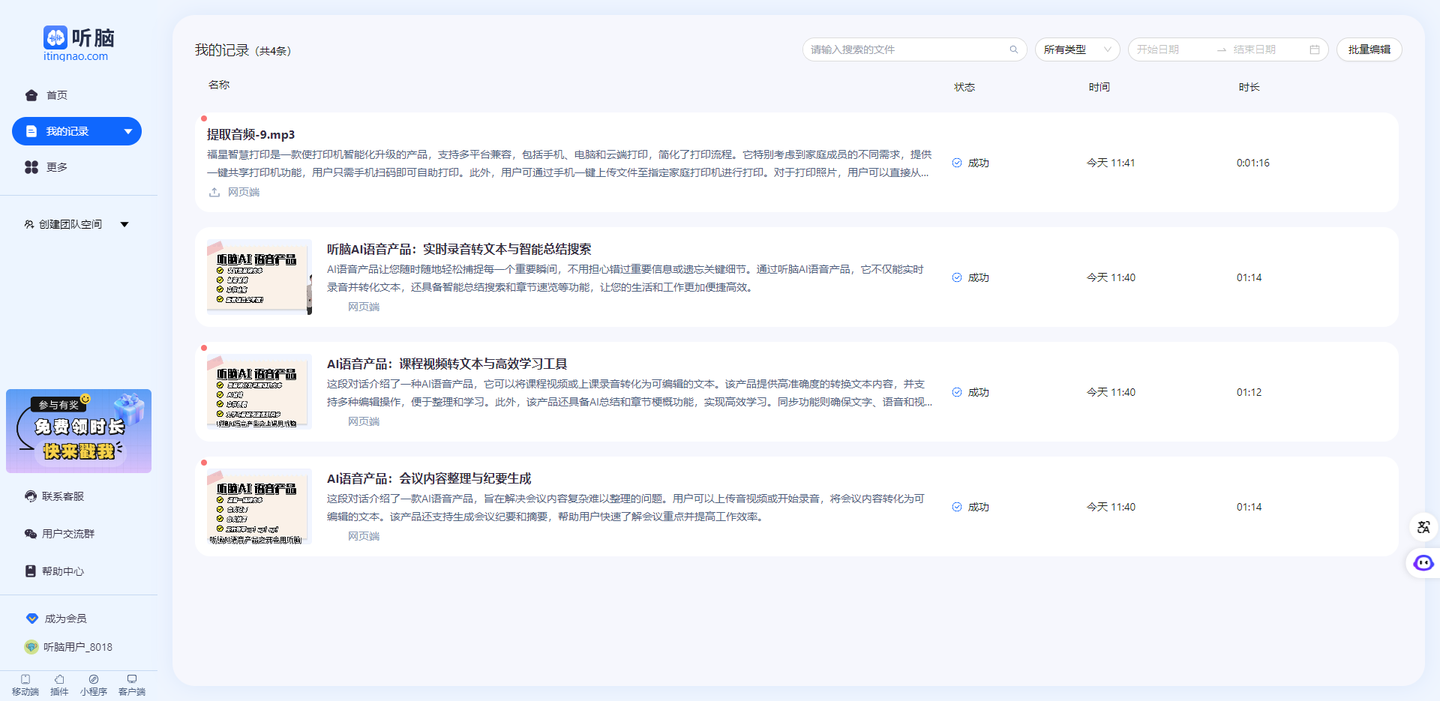Click the magnifier search icon

(1014, 49)
